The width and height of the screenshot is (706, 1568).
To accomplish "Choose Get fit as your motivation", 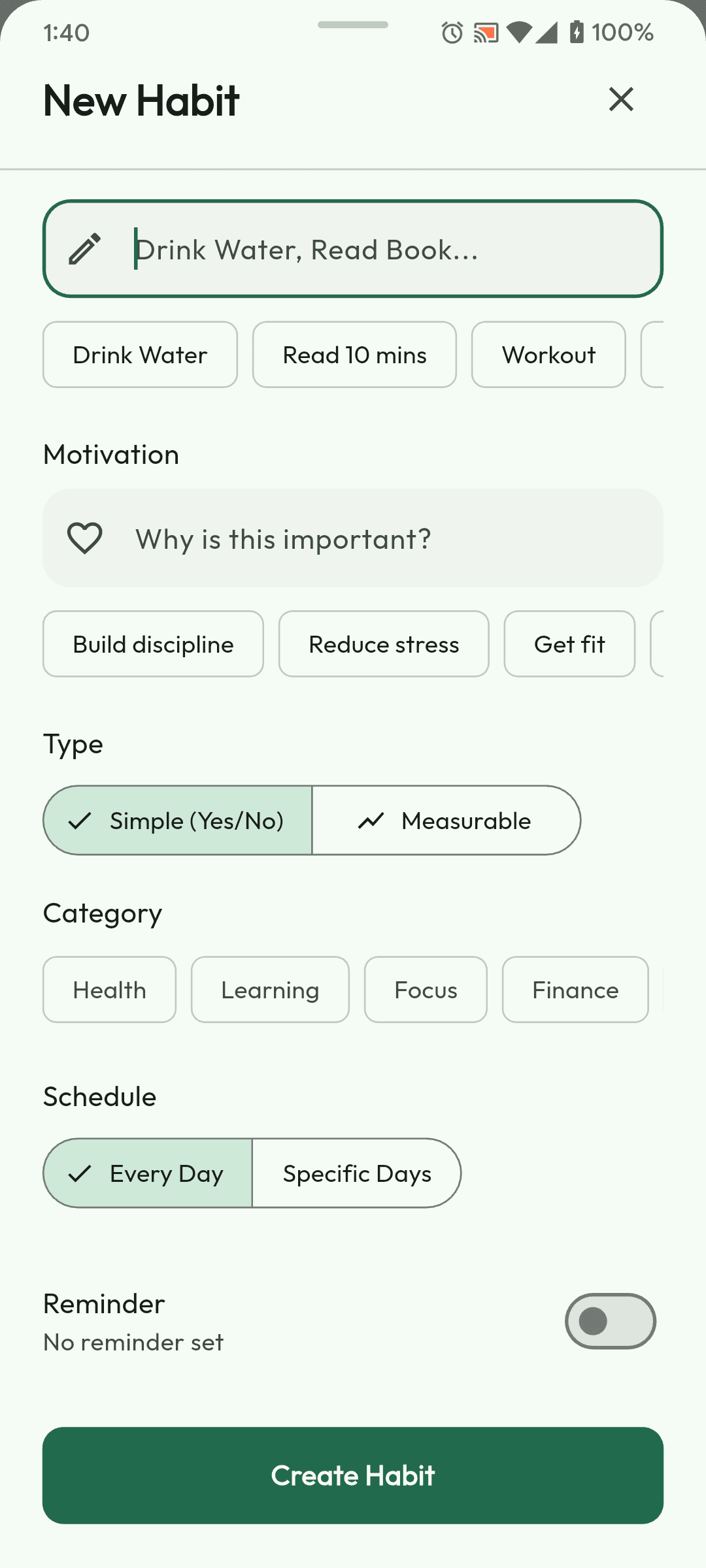I will tap(569, 644).
